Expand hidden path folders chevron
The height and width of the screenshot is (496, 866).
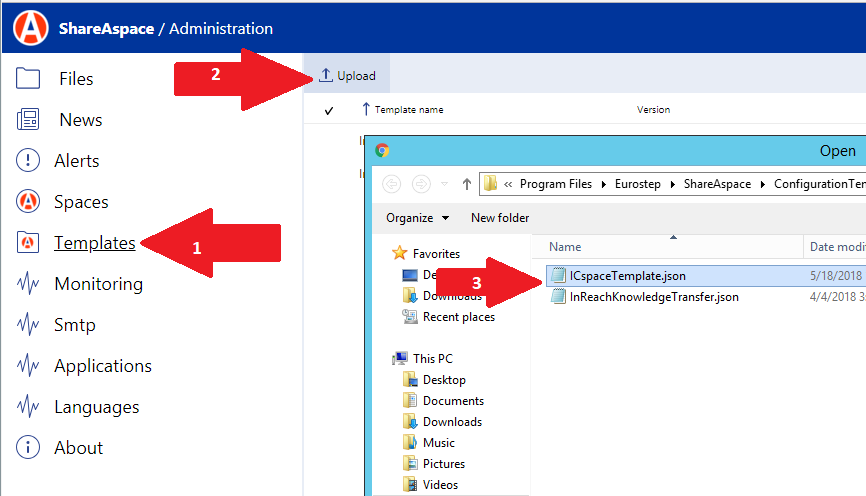tap(508, 184)
